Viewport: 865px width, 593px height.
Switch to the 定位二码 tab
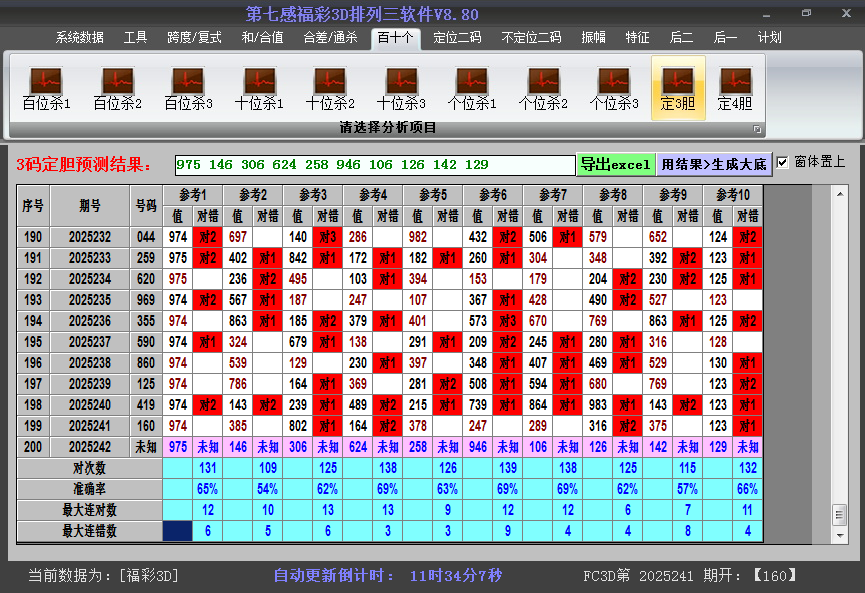coord(457,38)
